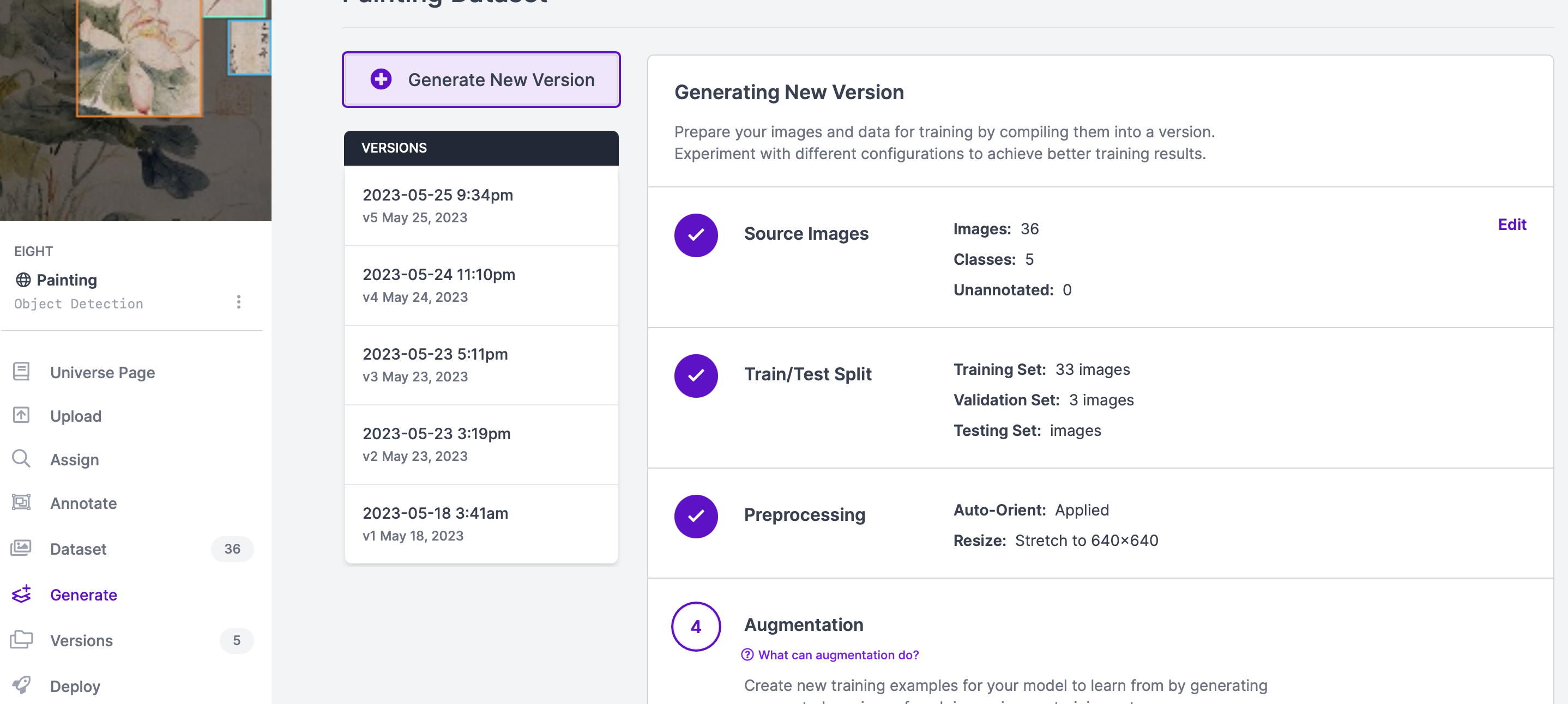Click the Dataset images icon
Image resolution: width=1568 pixels, height=704 pixels.
21,548
